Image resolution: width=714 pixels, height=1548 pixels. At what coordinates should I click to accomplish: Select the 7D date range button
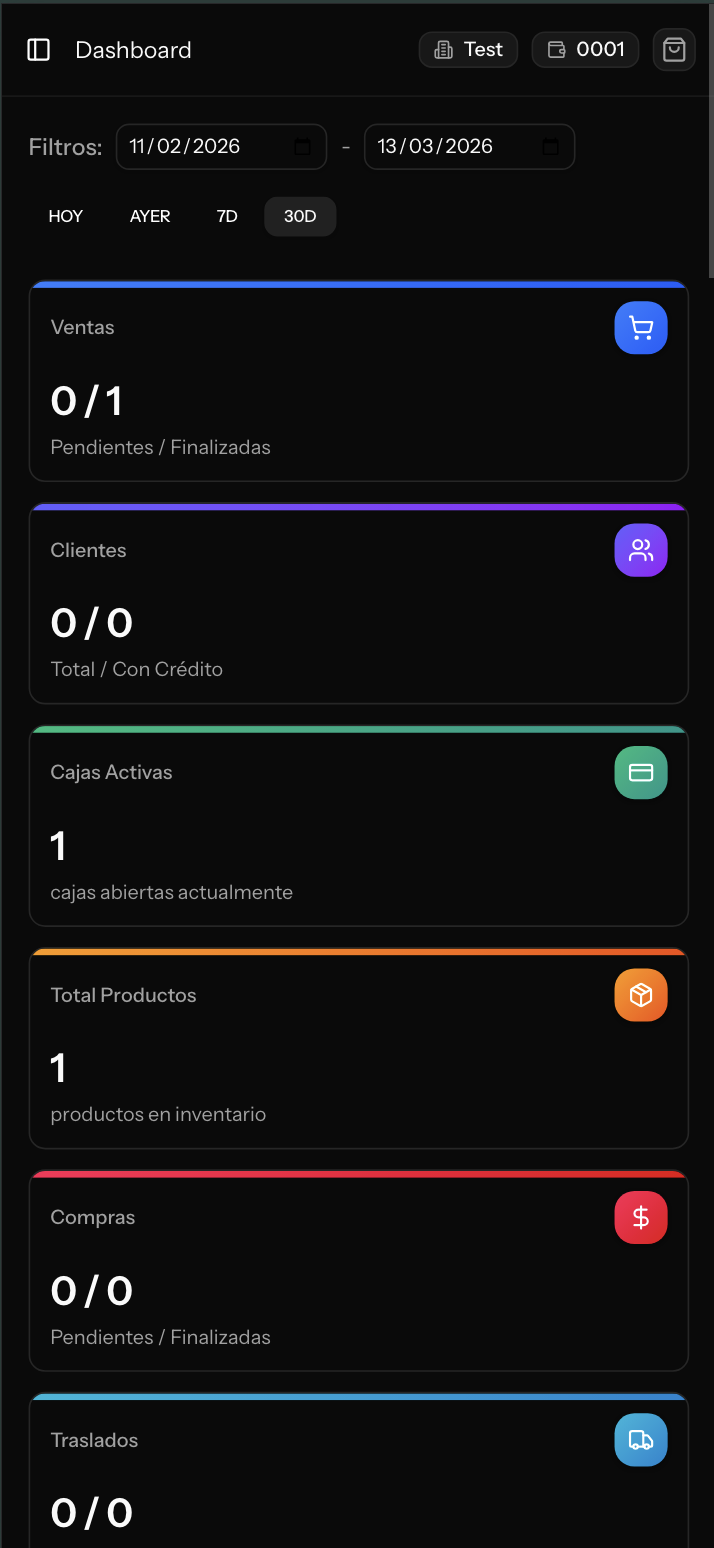click(227, 216)
